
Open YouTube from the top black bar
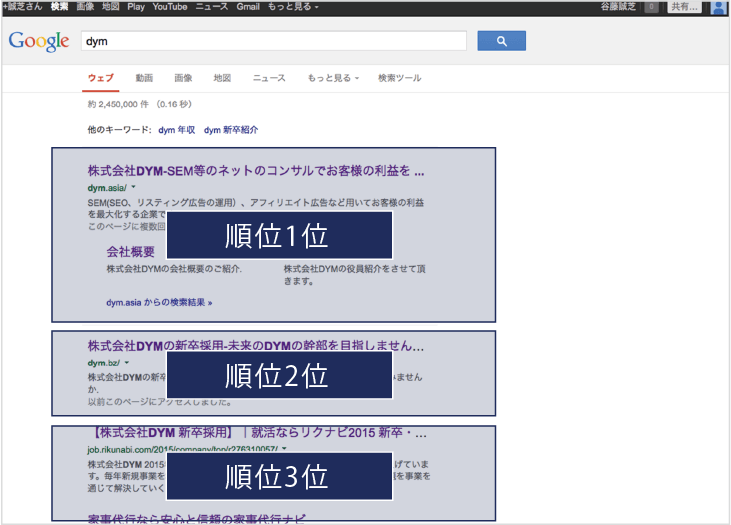169,7
